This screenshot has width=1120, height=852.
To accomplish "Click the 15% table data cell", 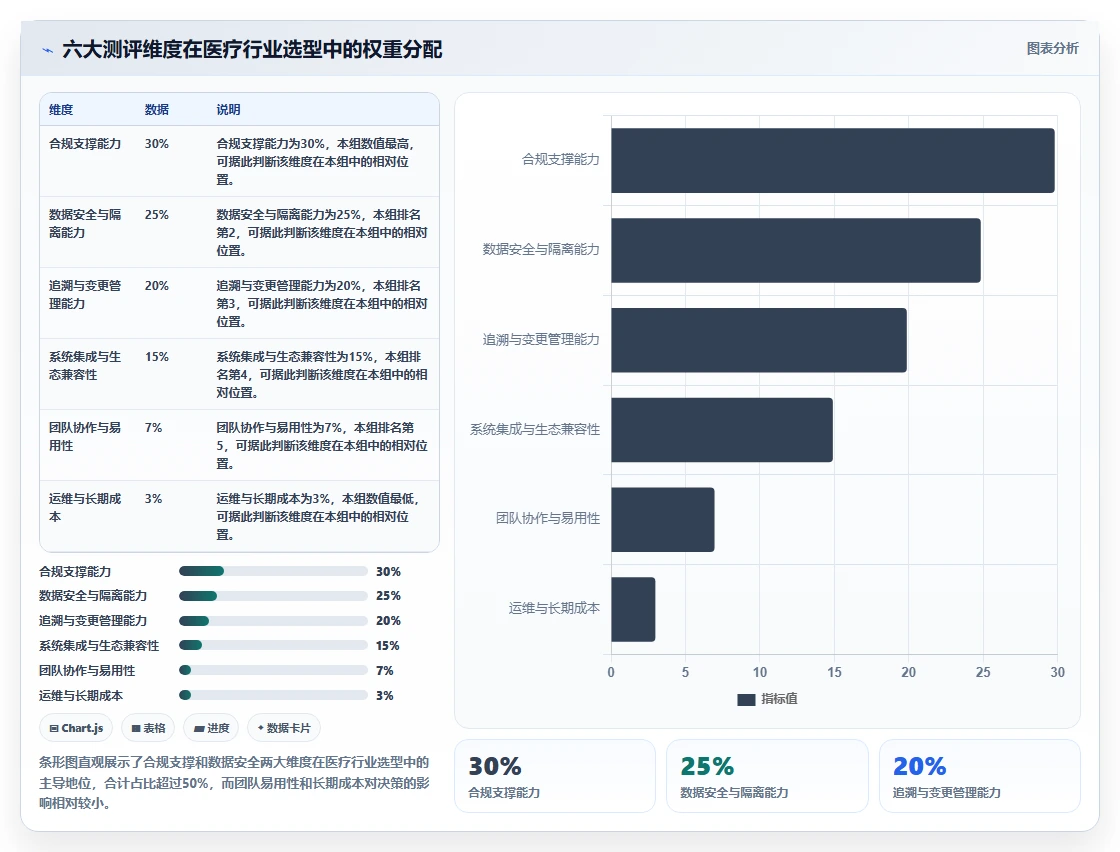I will click(x=156, y=356).
